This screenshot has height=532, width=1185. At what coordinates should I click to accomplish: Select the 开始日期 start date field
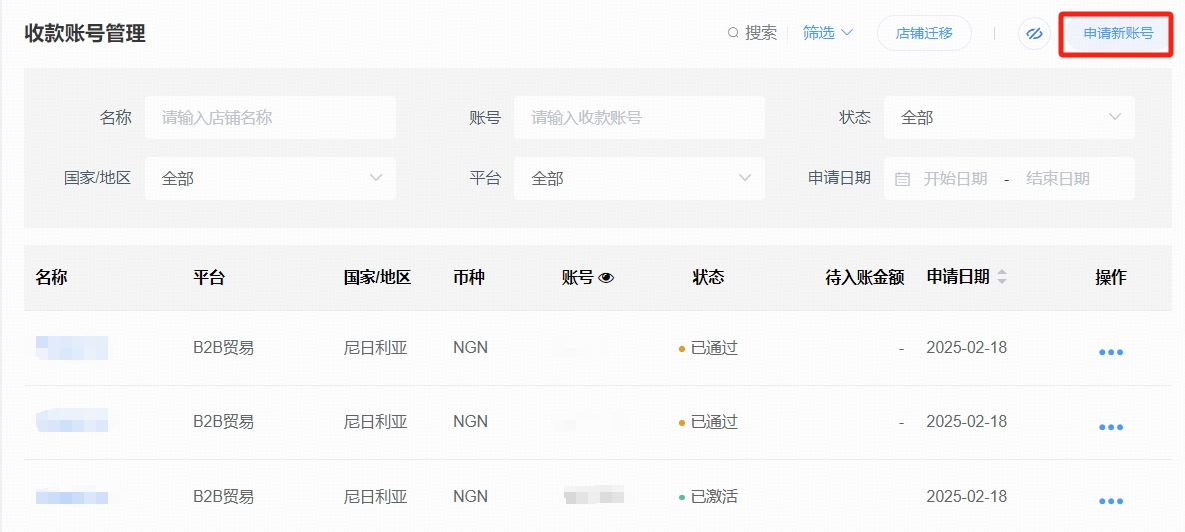tap(955, 179)
